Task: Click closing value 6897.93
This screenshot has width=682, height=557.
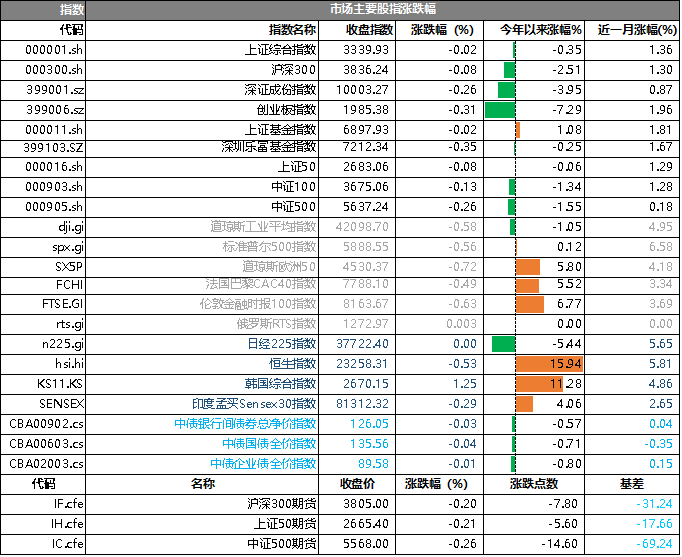Action: click(x=365, y=130)
